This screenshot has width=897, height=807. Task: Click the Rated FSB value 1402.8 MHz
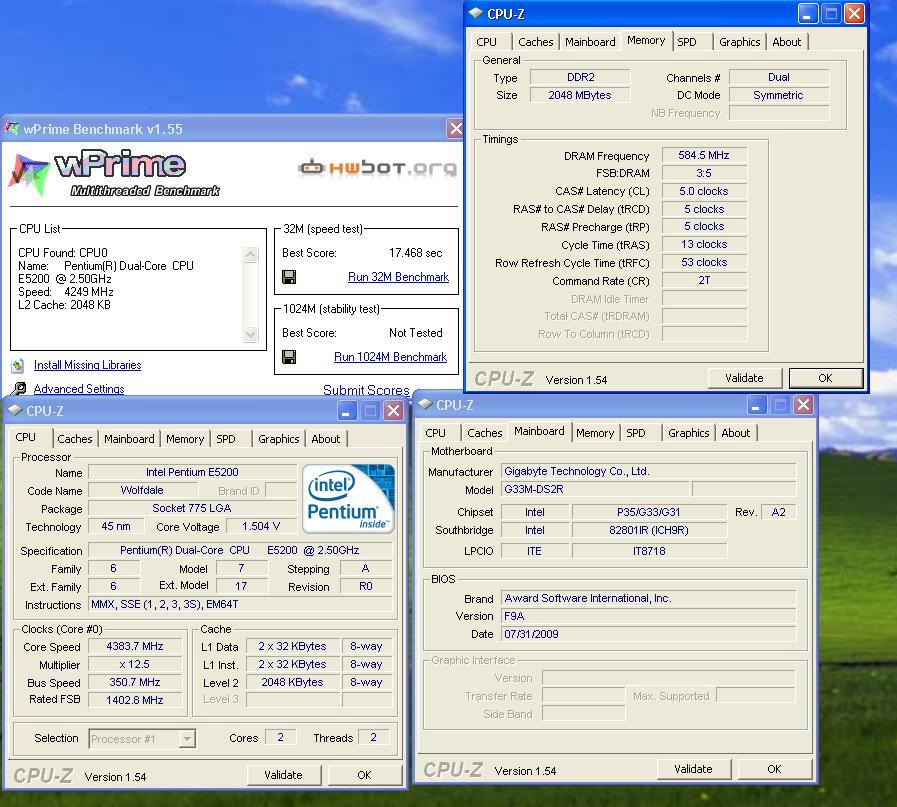[135, 700]
